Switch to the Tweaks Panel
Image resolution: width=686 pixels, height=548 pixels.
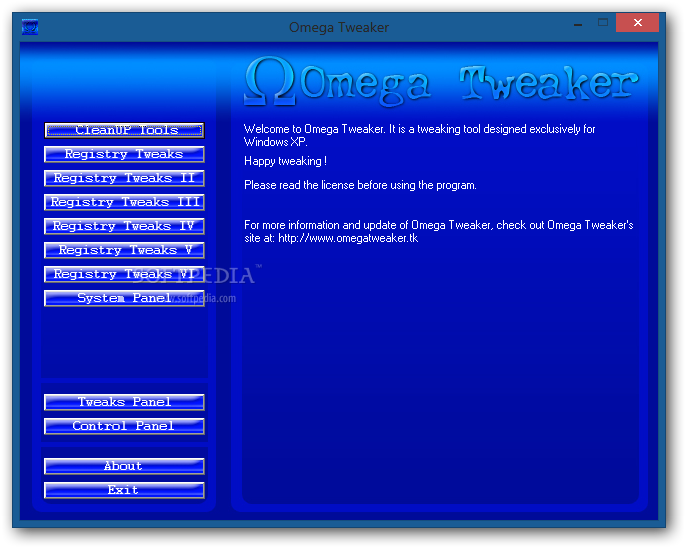(124, 402)
